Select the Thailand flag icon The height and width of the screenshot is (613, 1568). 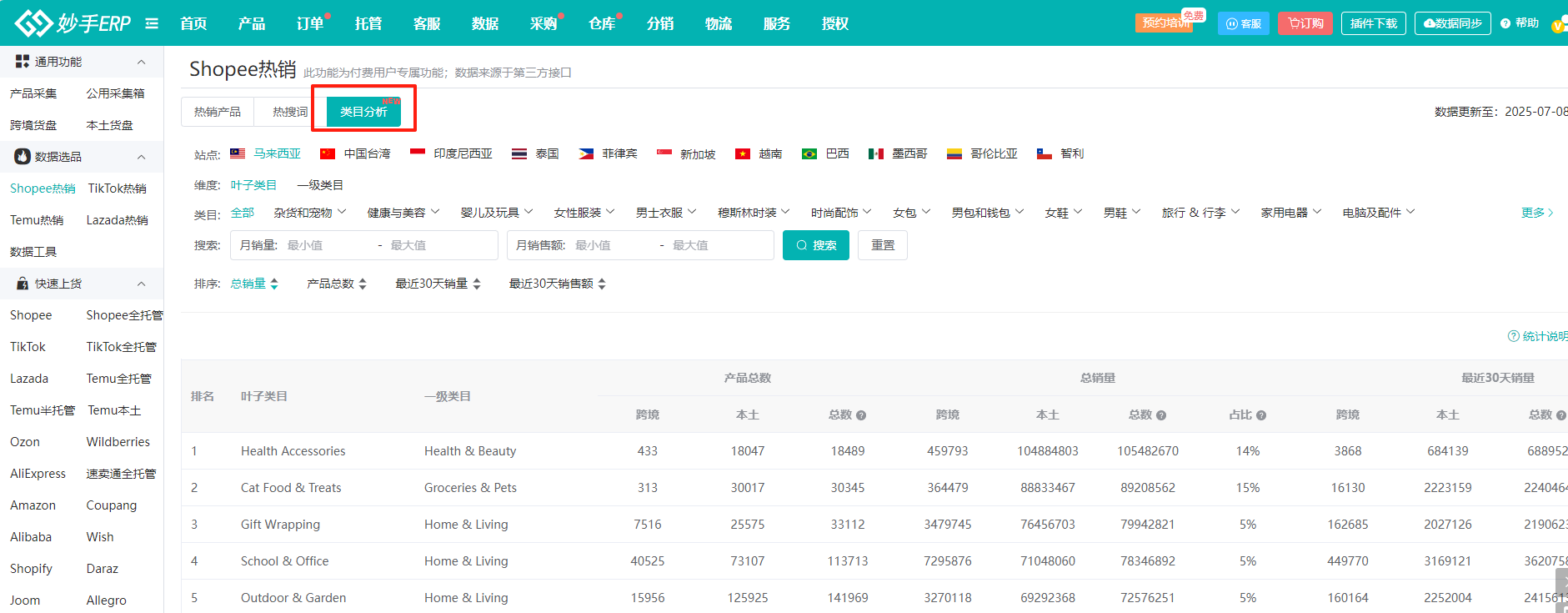pyautogui.click(x=519, y=153)
